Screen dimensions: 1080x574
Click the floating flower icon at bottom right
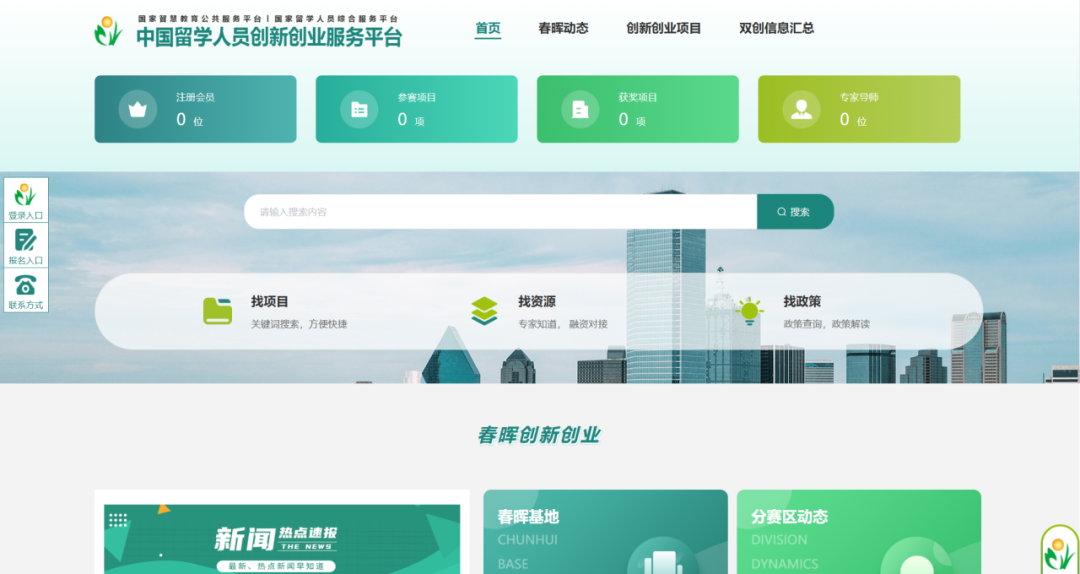[1058, 550]
